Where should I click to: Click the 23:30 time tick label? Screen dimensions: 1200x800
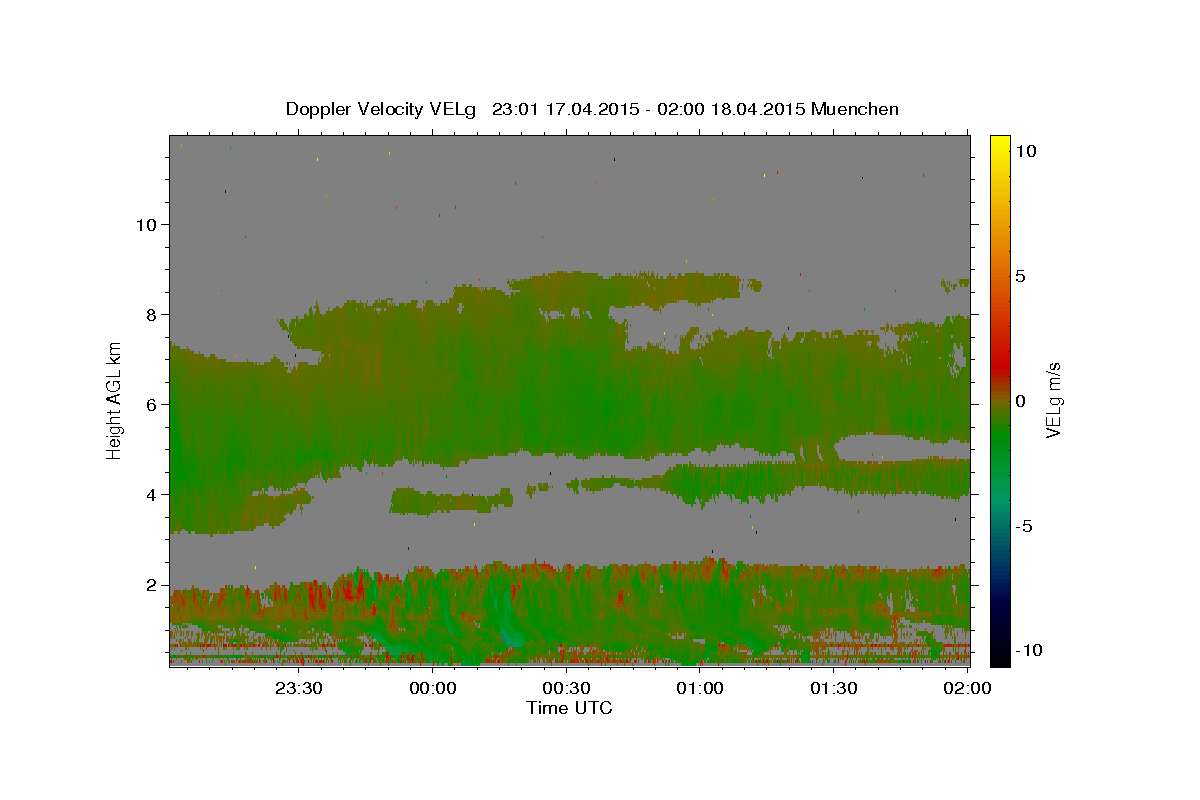pos(298,688)
